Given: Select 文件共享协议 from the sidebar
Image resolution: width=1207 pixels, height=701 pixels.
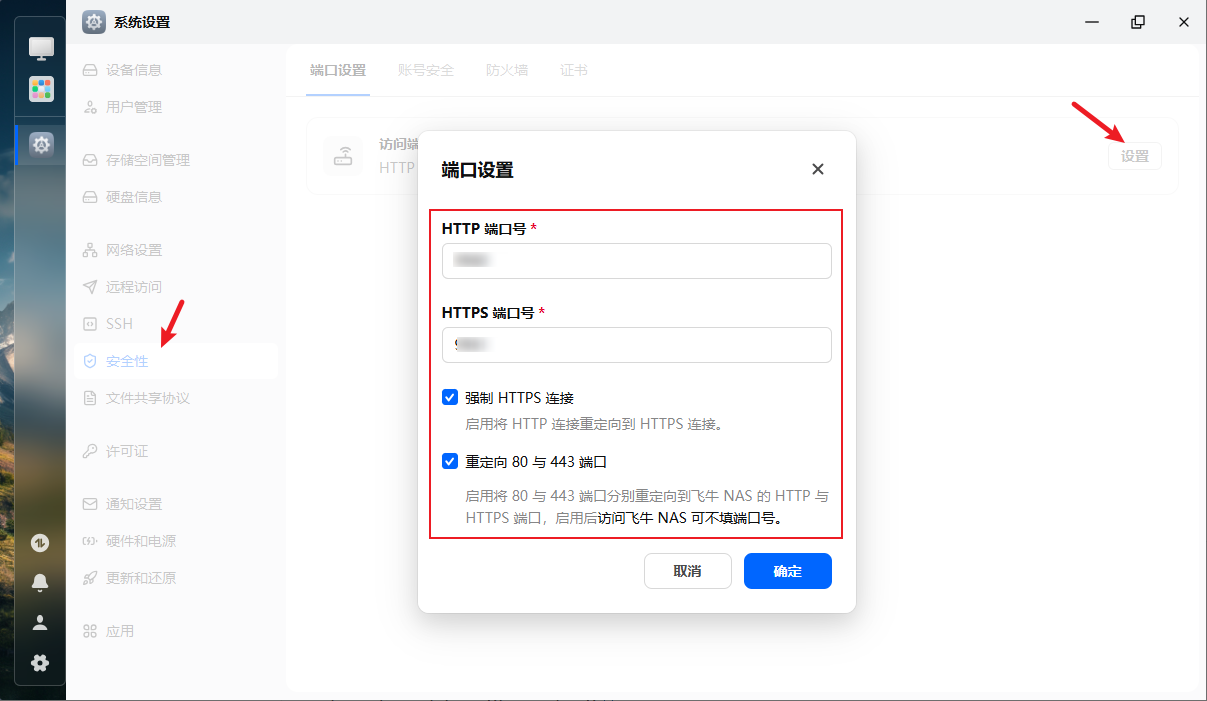Looking at the screenshot, I should point(147,398).
